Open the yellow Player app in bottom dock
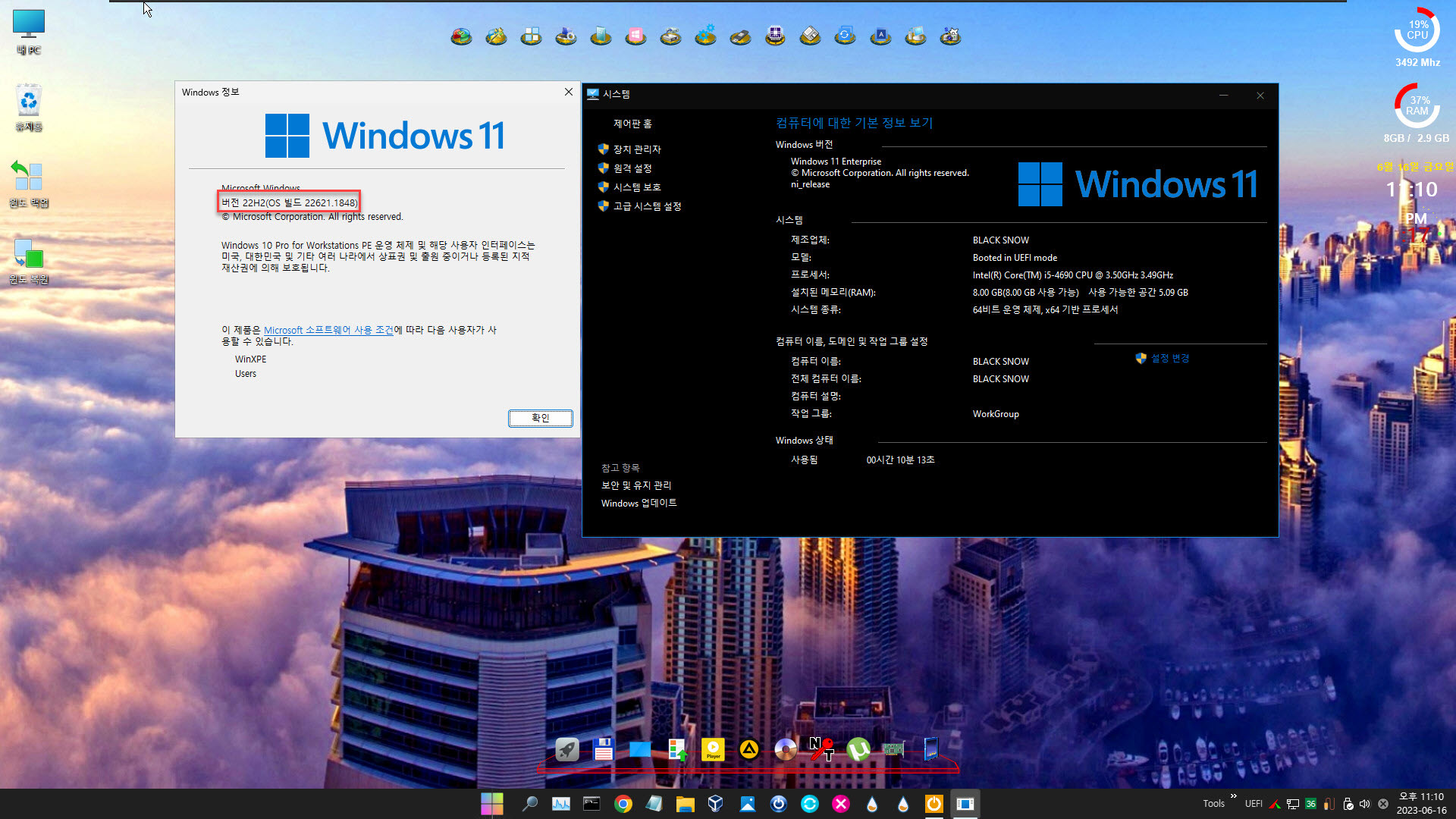Screen dimensions: 1456x819 click(713, 749)
